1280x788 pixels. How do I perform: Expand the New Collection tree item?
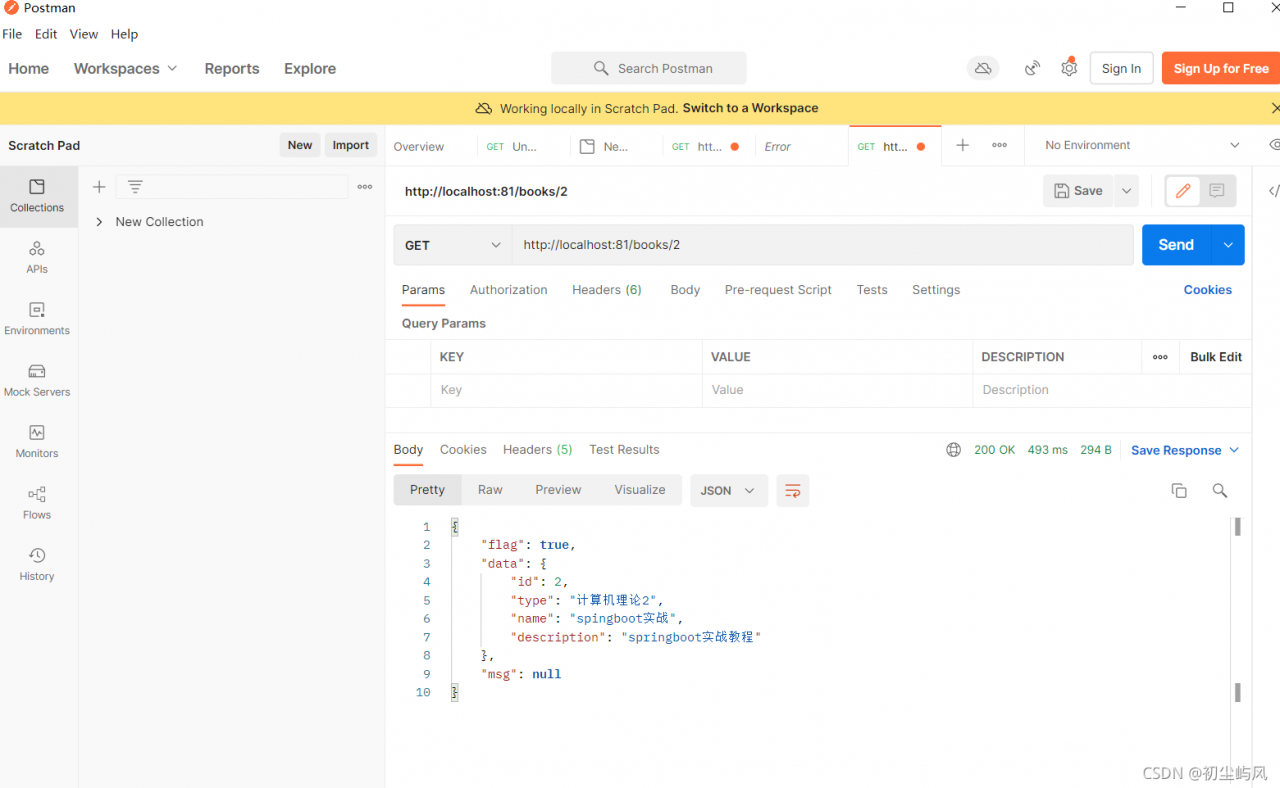click(99, 222)
